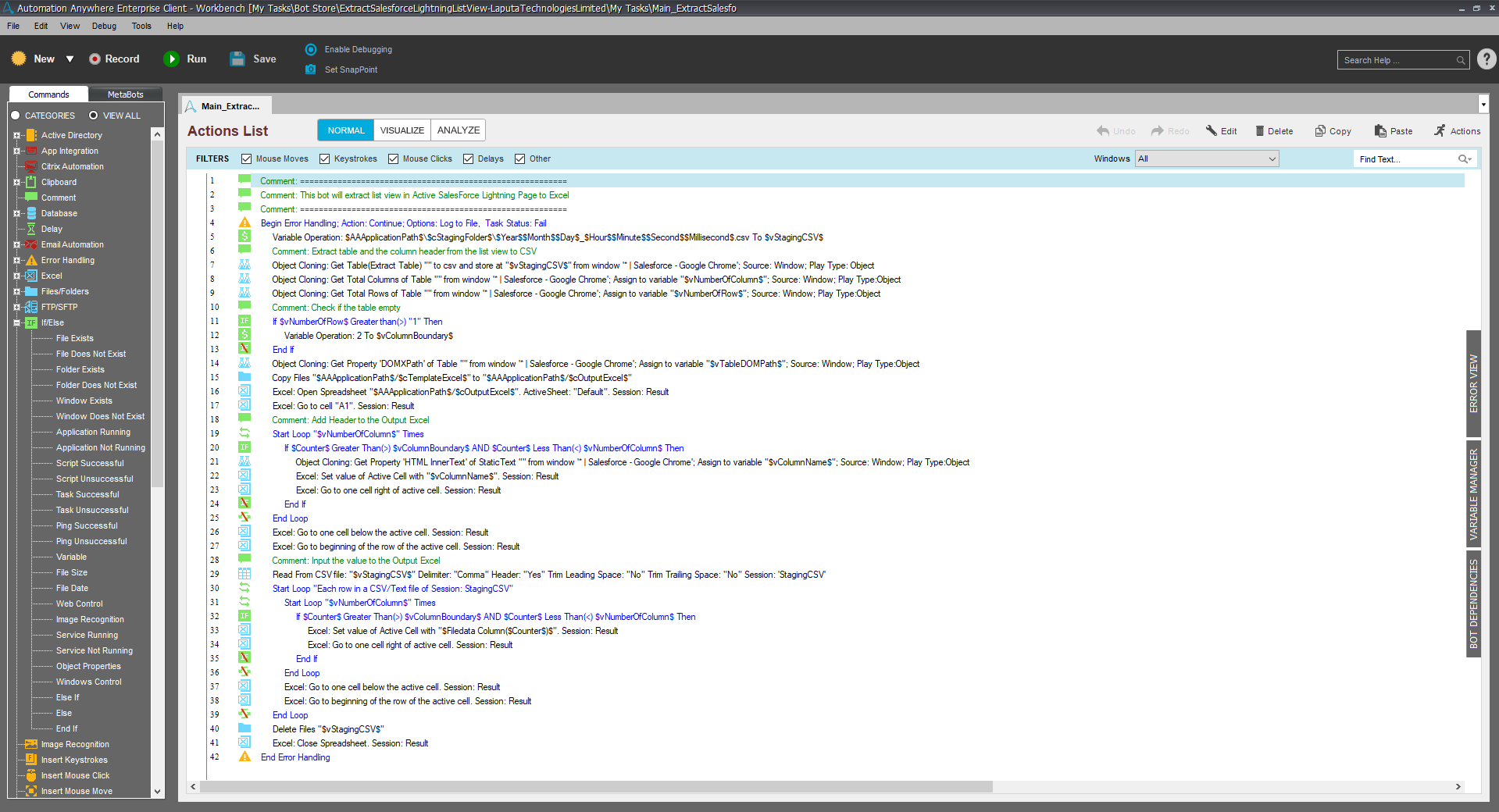Select the Database command icon
Image resolution: width=1499 pixels, height=812 pixels.
point(31,213)
